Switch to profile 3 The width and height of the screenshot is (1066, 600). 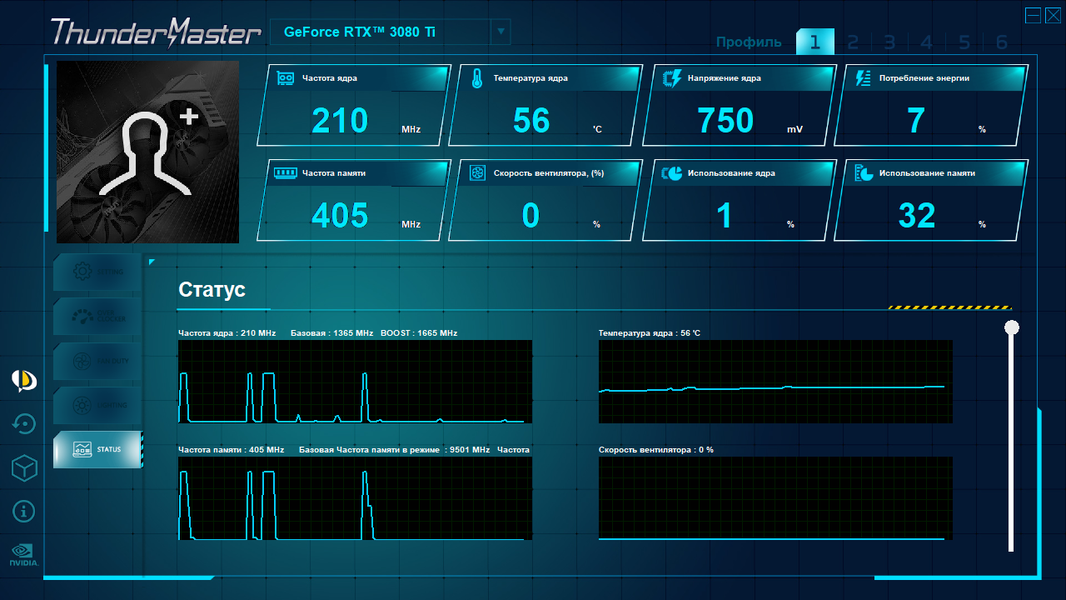889,42
